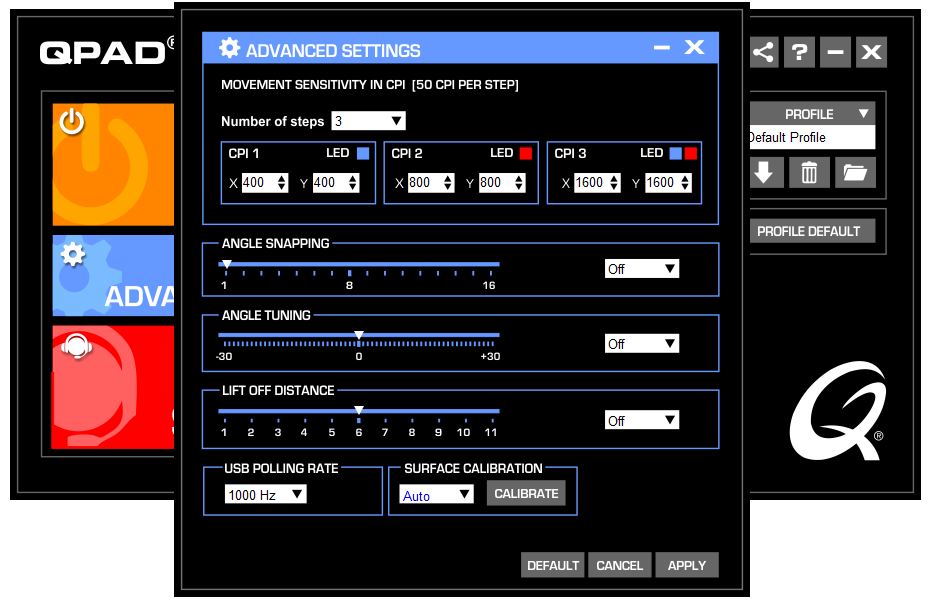Click the CPI 3 X value field

tap(591, 183)
